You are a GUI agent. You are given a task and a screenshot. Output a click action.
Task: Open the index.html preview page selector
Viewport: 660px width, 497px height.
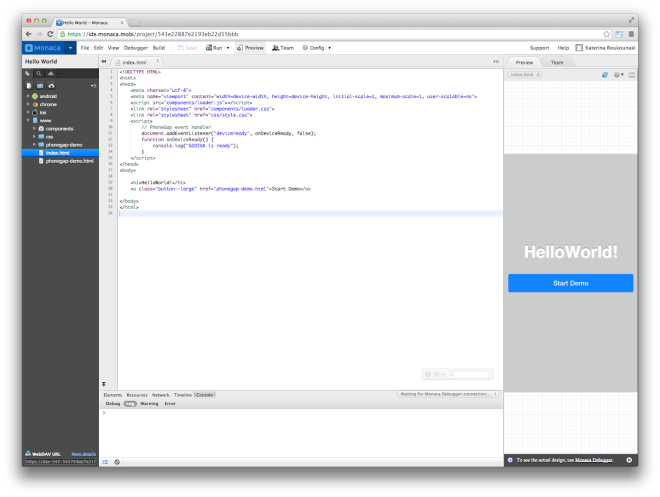click(x=524, y=74)
